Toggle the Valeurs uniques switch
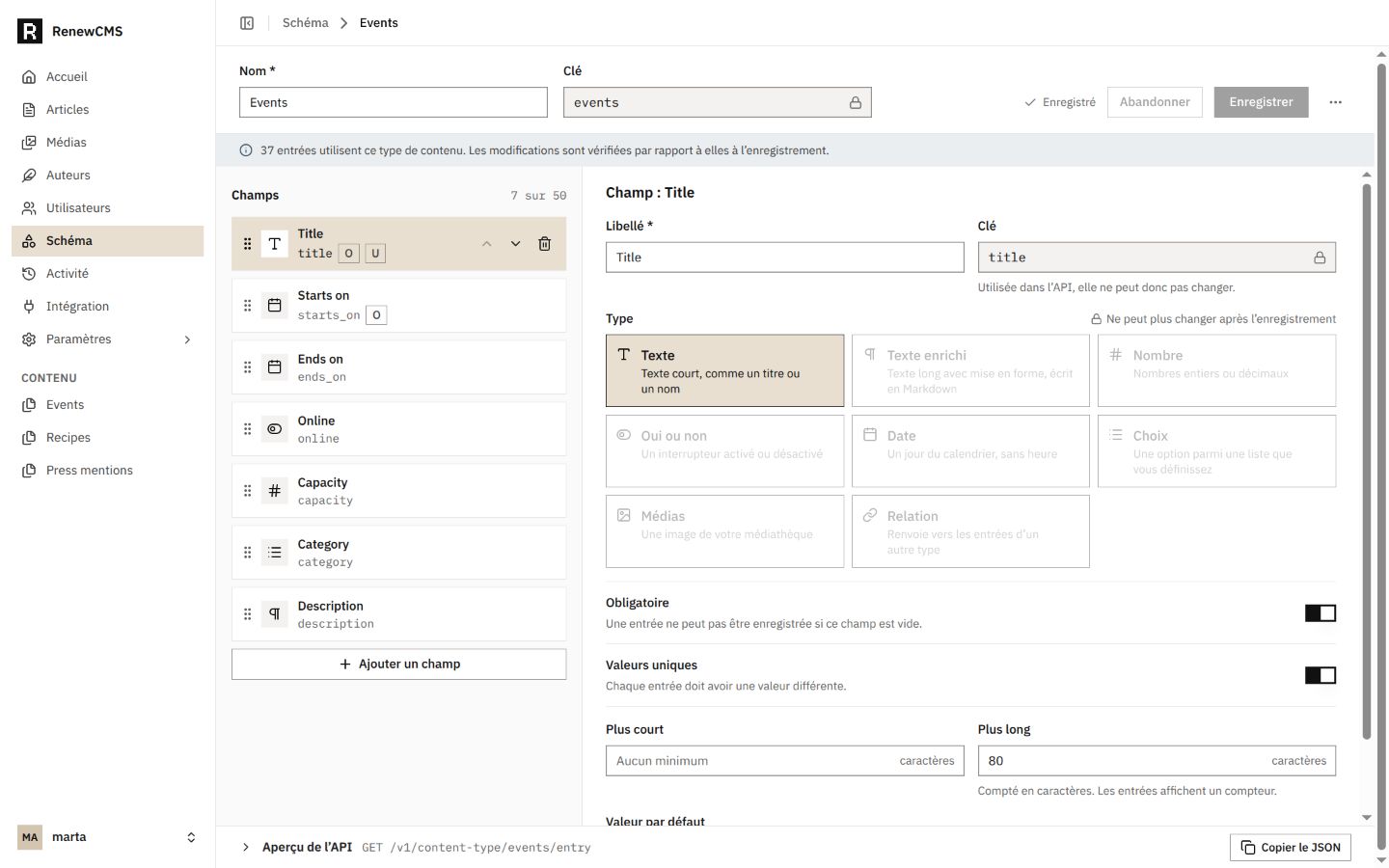 coord(1320,675)
